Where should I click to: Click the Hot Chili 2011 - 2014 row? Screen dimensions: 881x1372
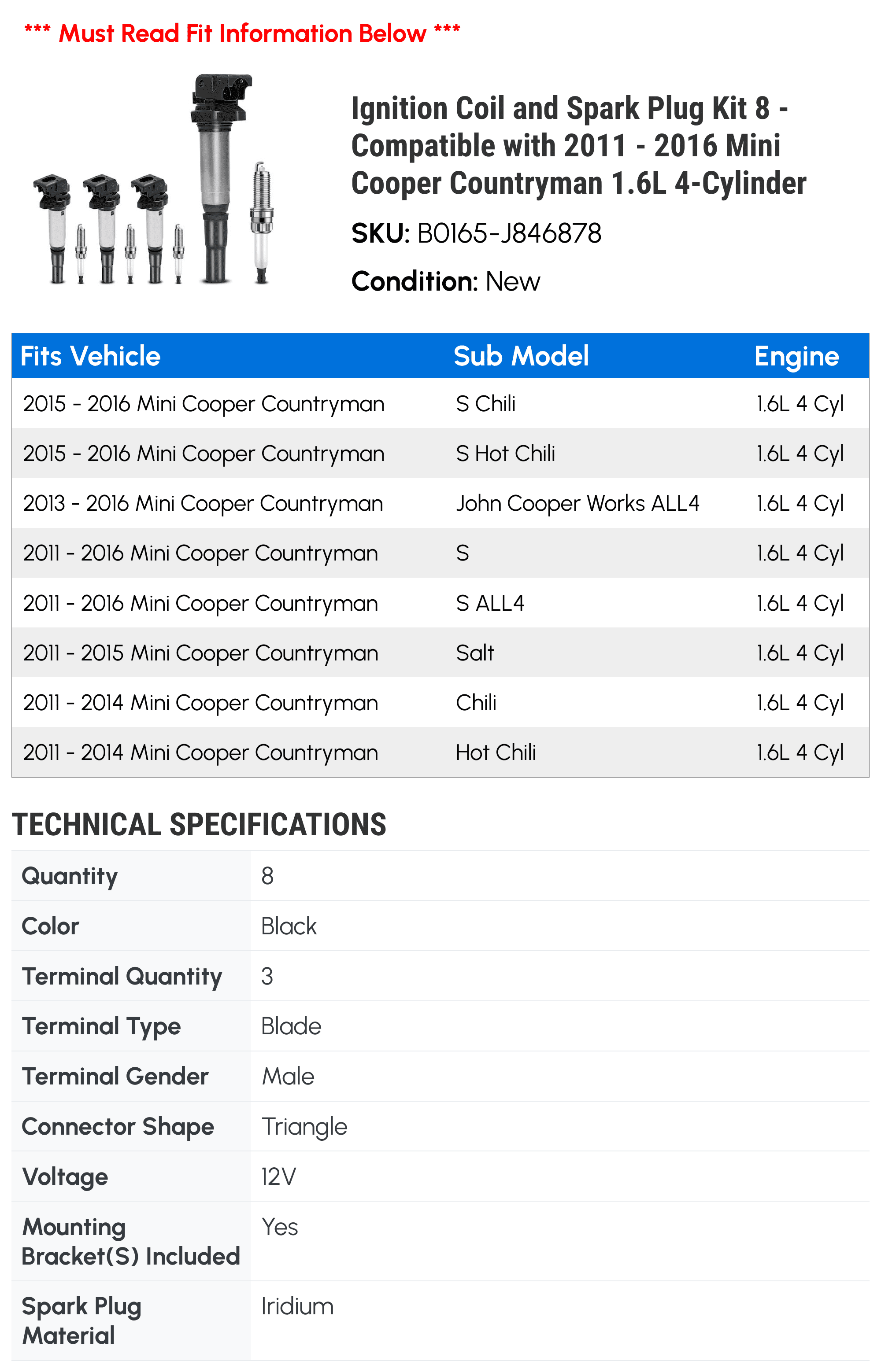click(440, 752)
